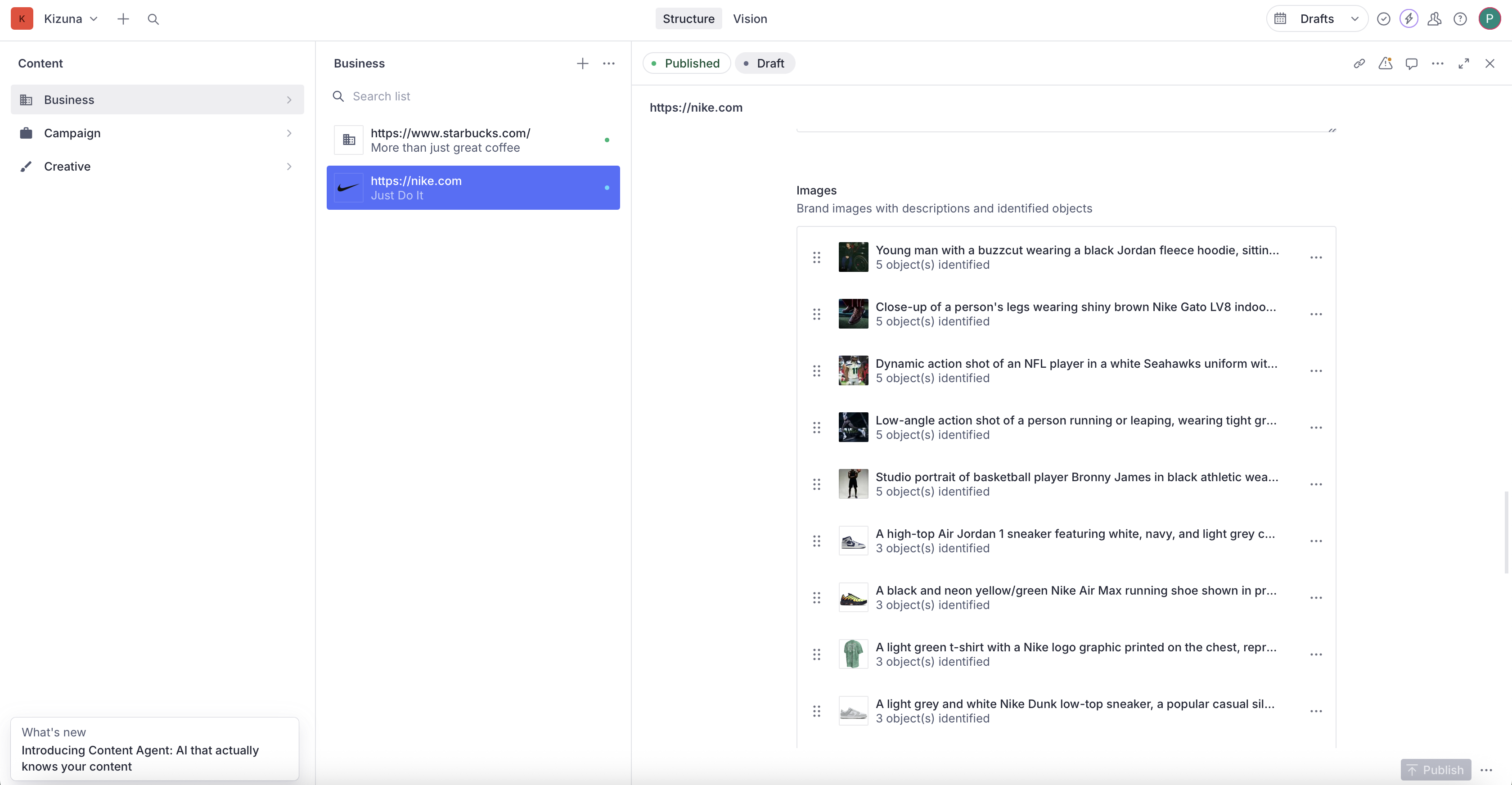The image size is (1512, 785).
Task: Click the help question mark icon
Action: (x=1460, y=19)
